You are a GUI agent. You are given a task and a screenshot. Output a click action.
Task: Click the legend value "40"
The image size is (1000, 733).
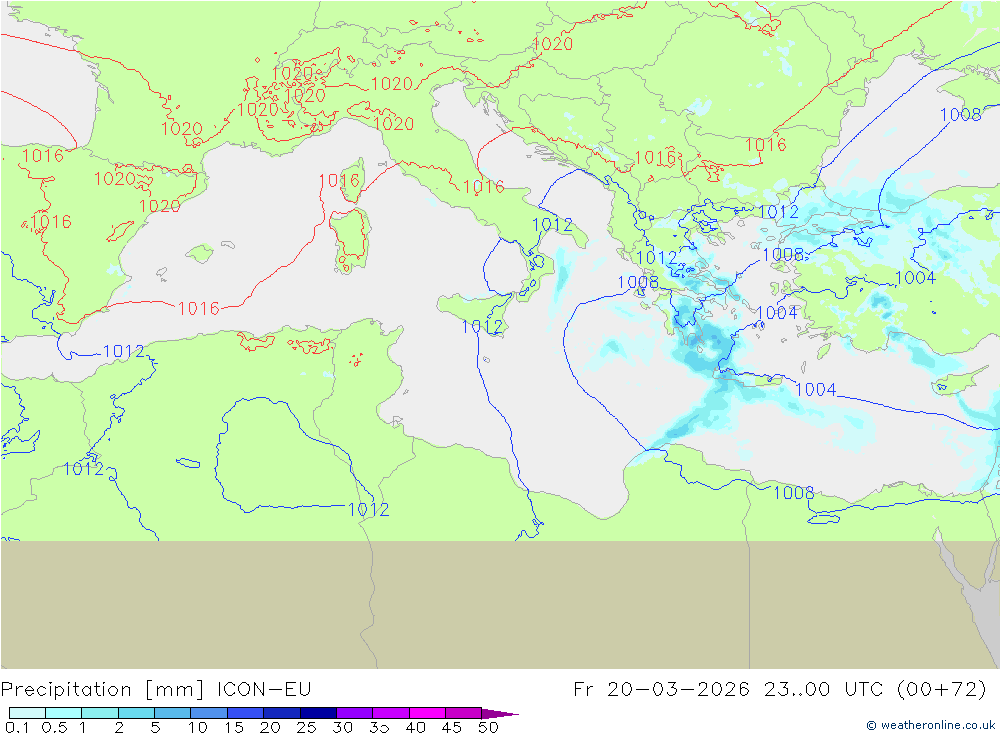pyautogui.click(x=415, y=727)
